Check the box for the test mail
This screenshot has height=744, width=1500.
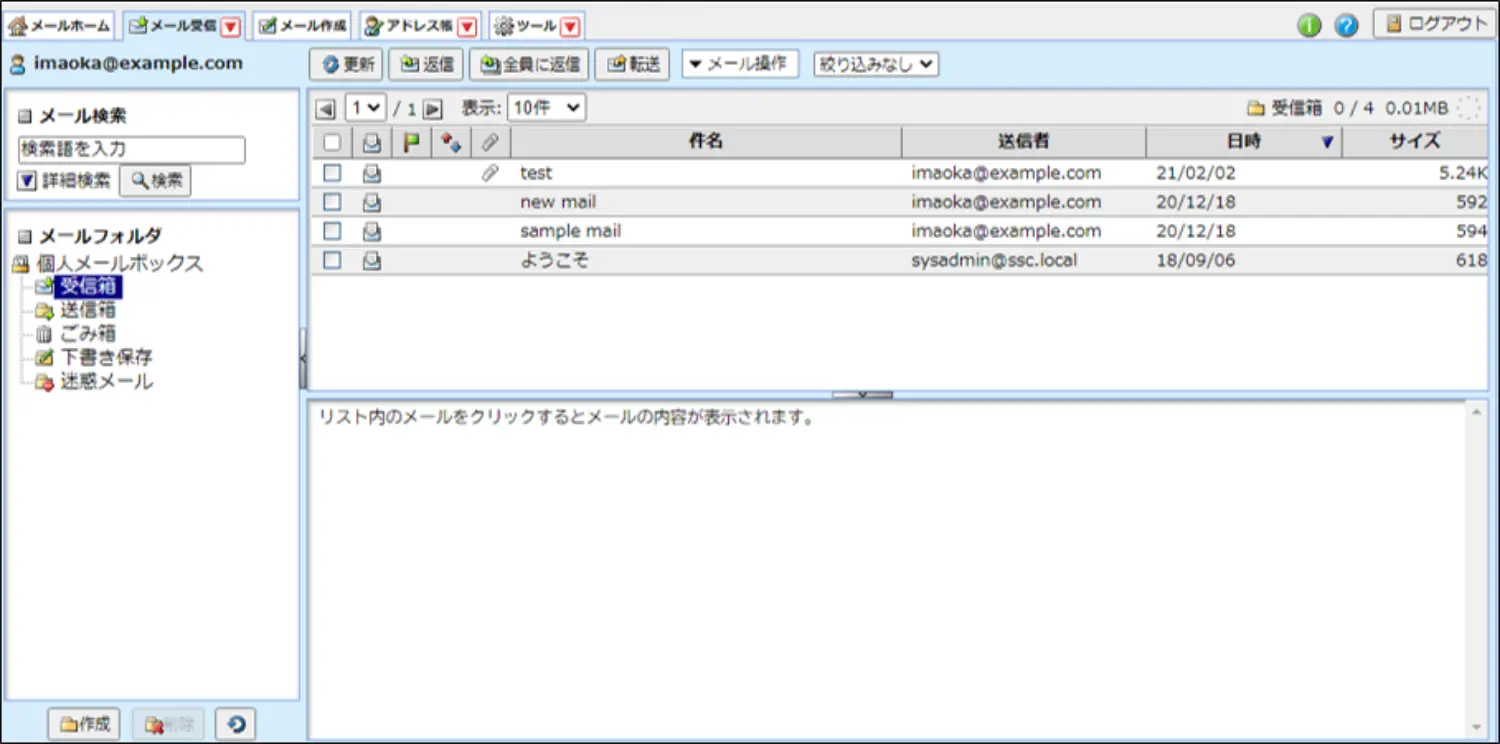332,173
